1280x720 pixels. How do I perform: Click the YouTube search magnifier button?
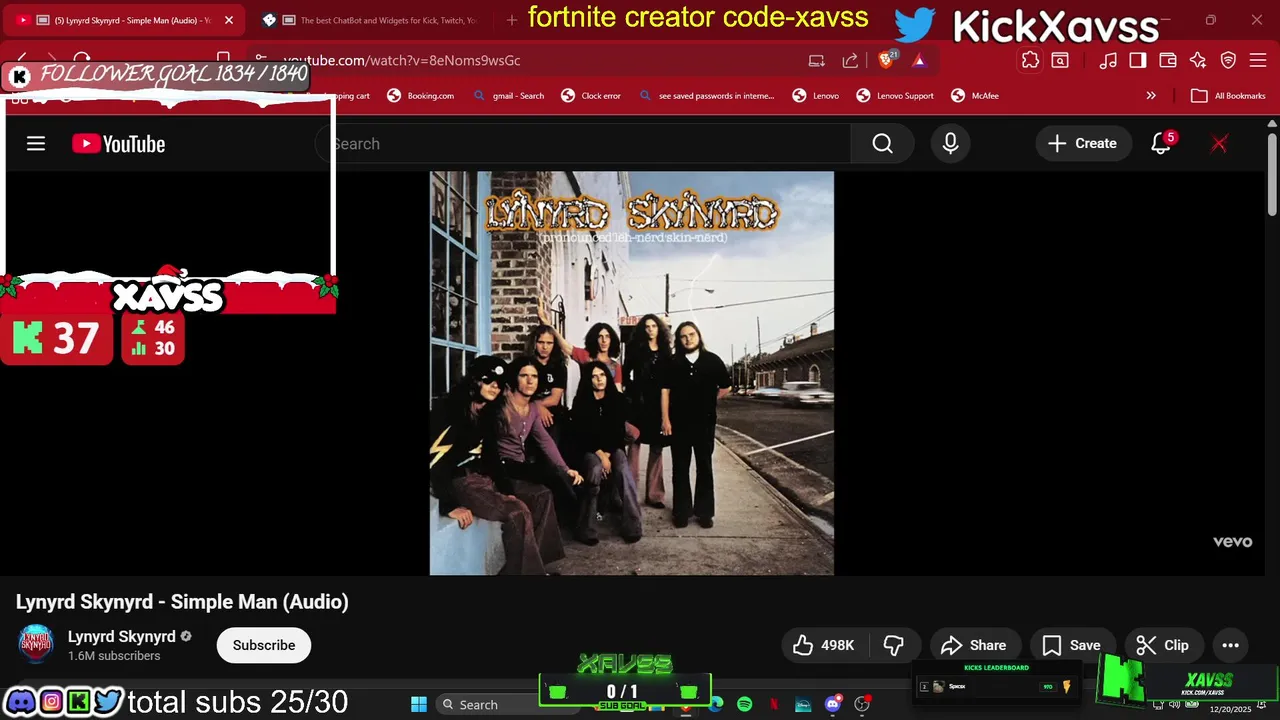pos(882,144)
